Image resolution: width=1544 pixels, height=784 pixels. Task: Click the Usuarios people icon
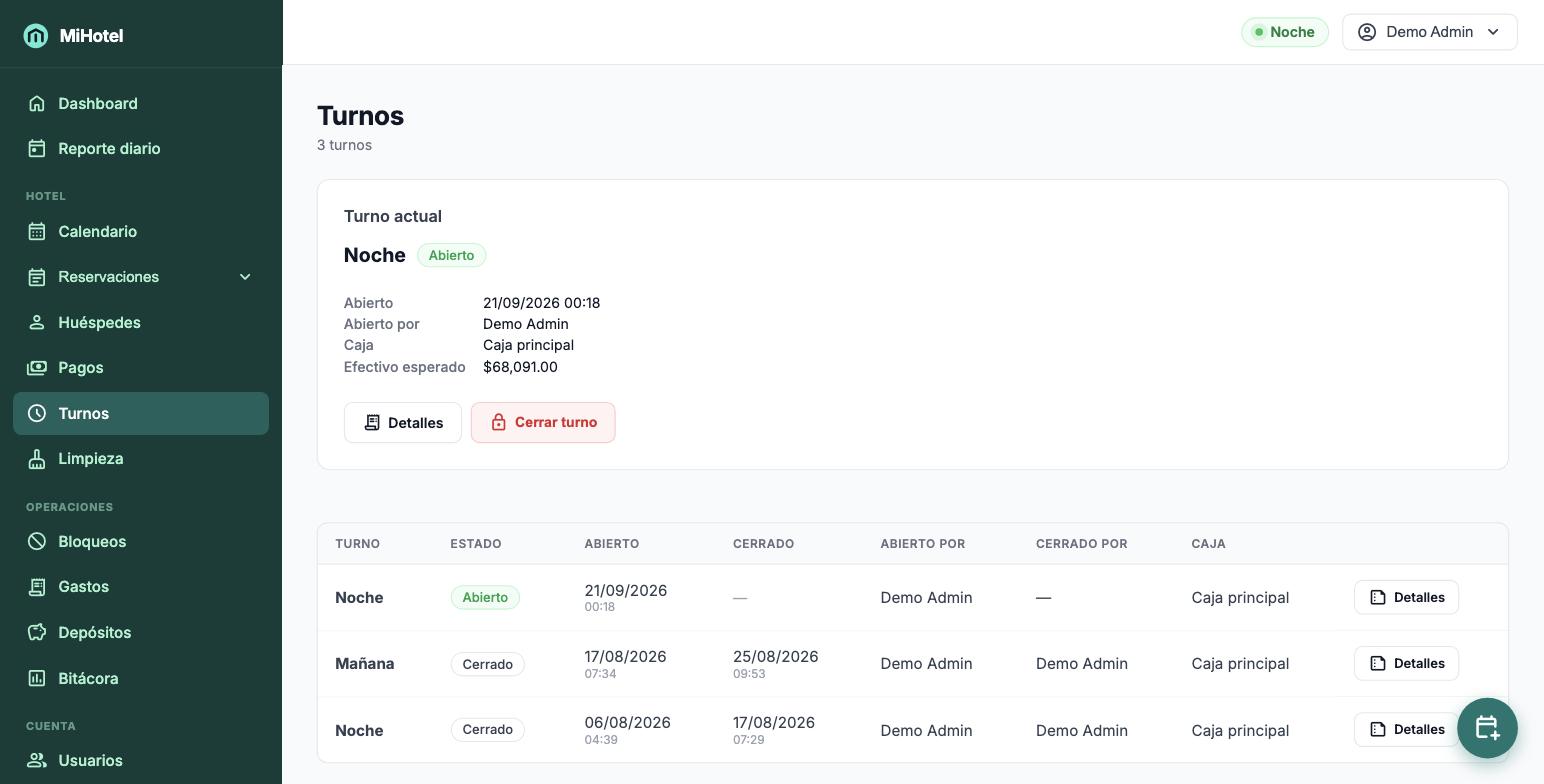[x=37, y=761]
